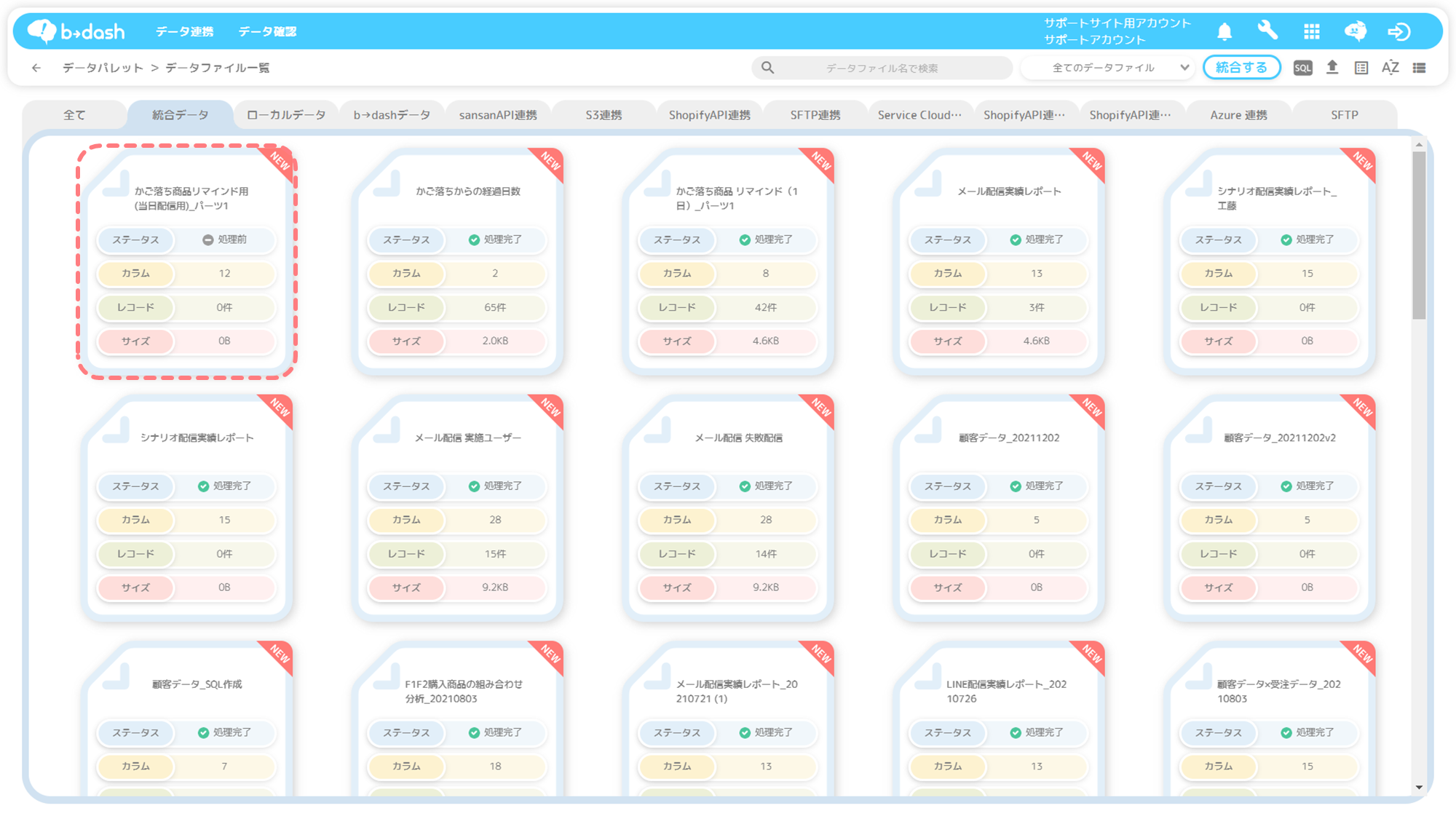Open the 全てのデータファイル dropdown
Screen dimensions: 1456x819
[x=1107, y=68]
